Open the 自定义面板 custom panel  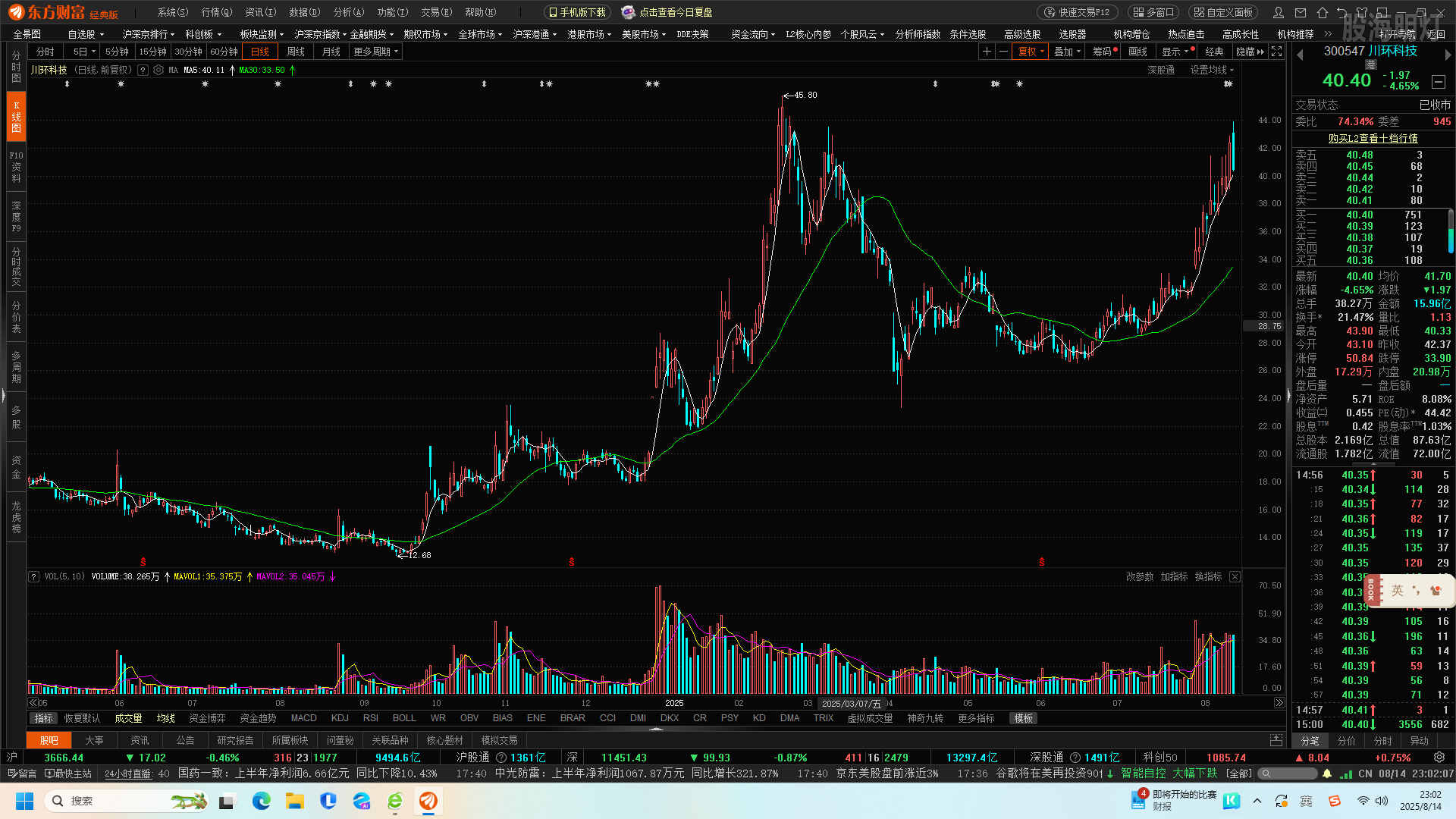[1222, 12]
